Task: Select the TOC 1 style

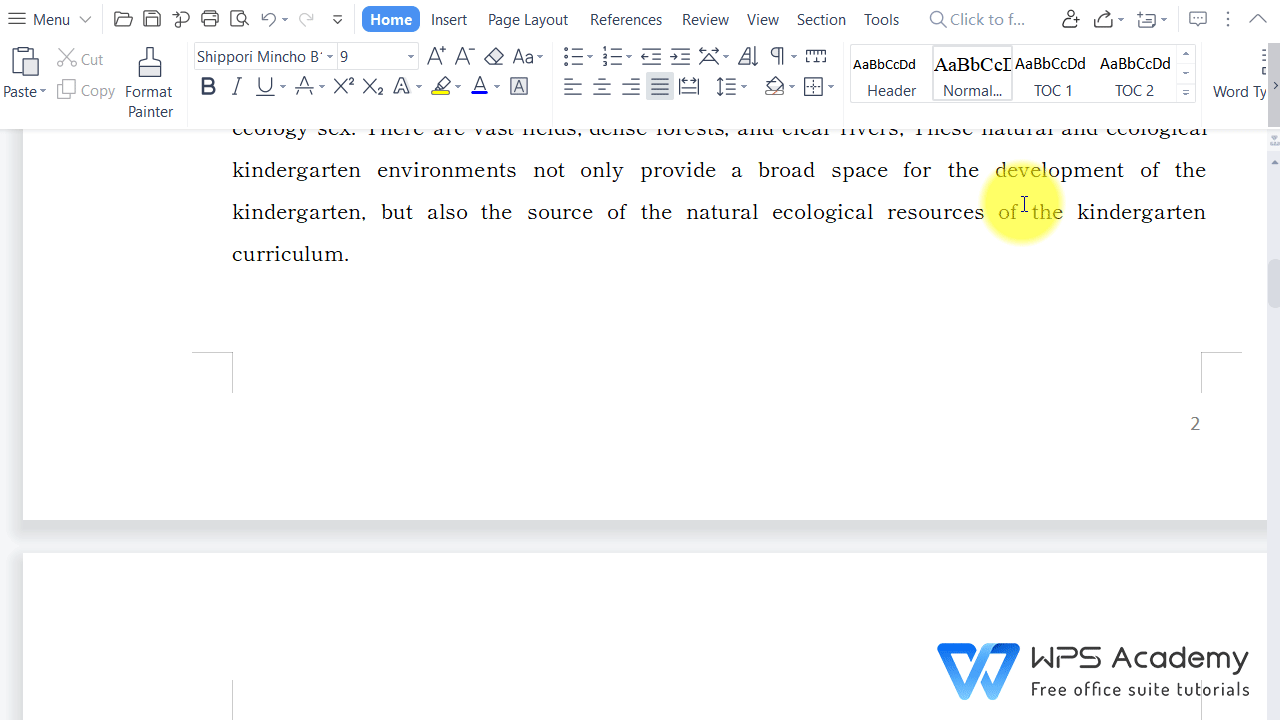Action: point(1052,75)
